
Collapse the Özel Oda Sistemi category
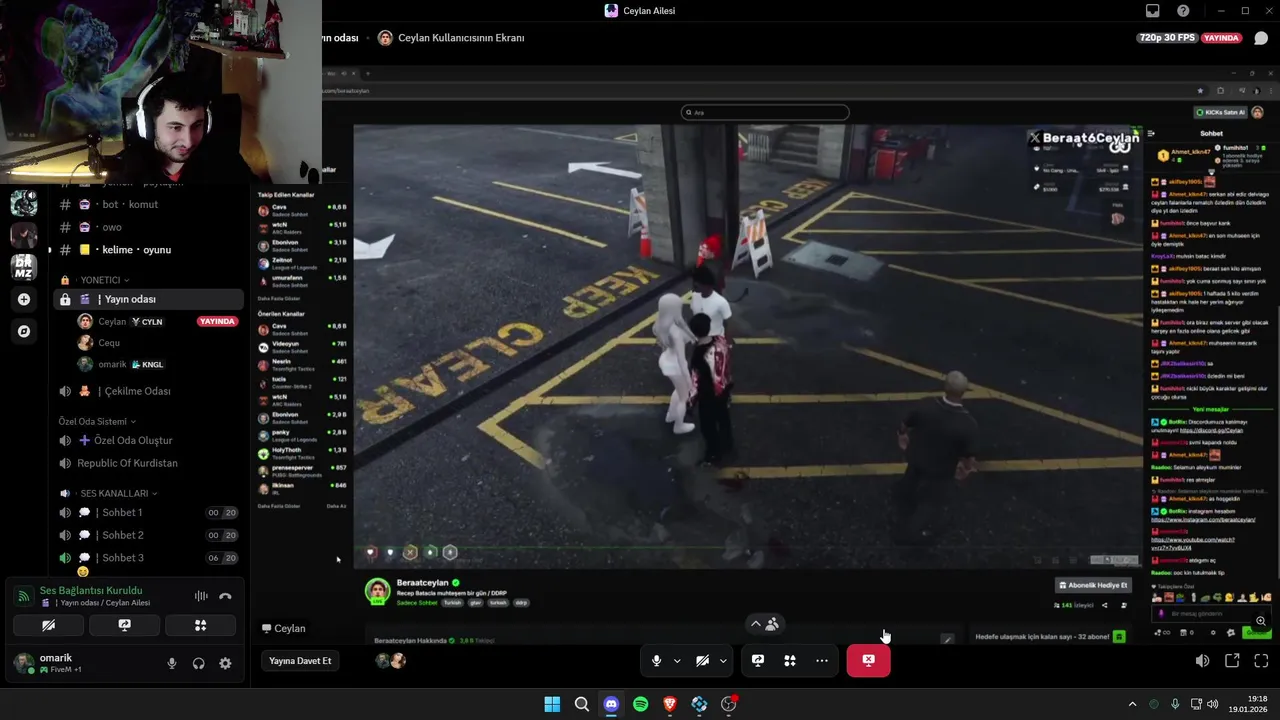point(97,421)
